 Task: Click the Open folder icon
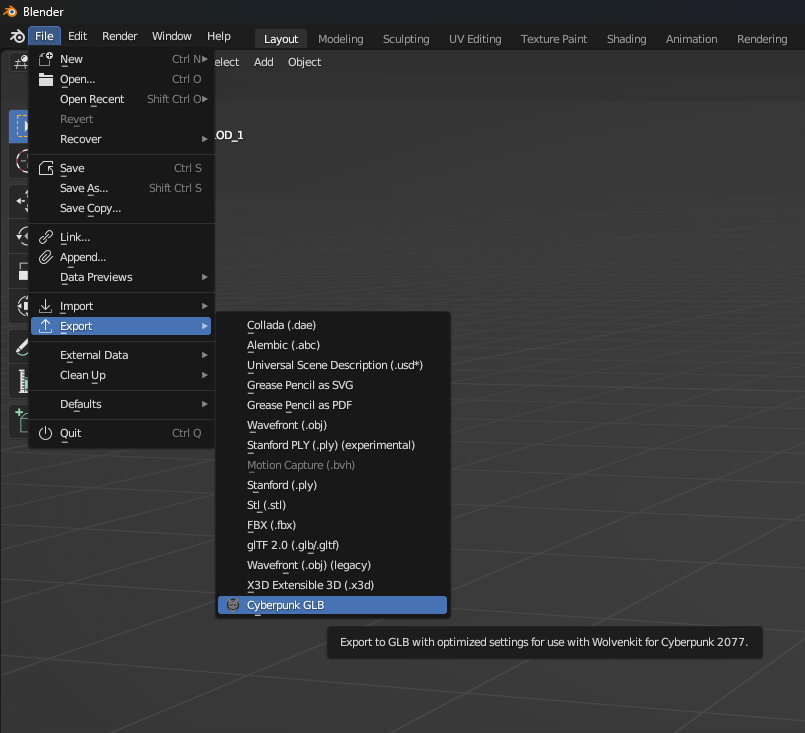[x=45, y=79]
